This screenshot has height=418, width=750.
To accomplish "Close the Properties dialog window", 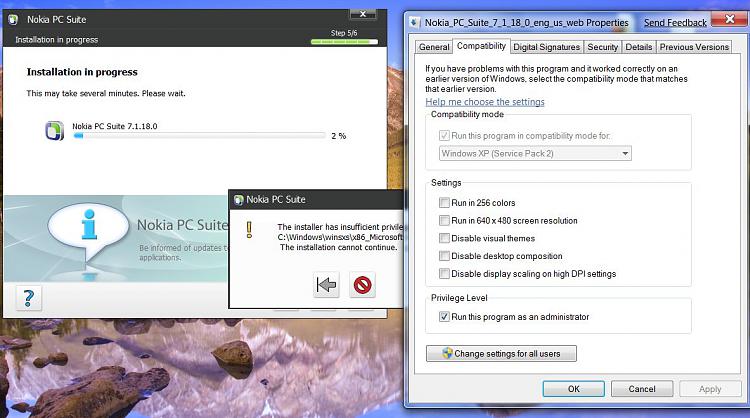I will pyautogui.click(x=729, y=19).
